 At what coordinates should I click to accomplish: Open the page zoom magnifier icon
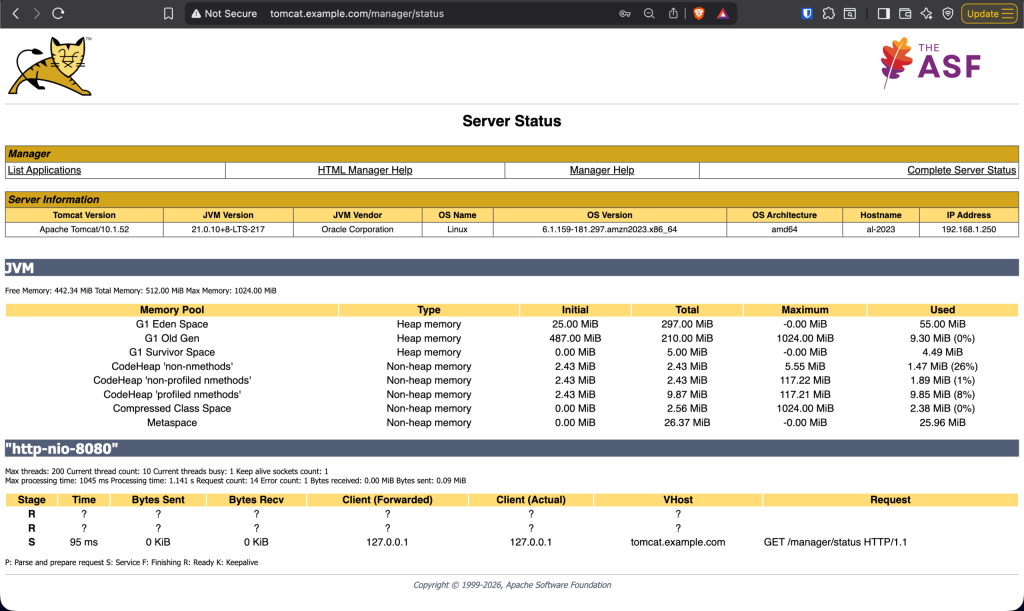(x=647, y=14)
